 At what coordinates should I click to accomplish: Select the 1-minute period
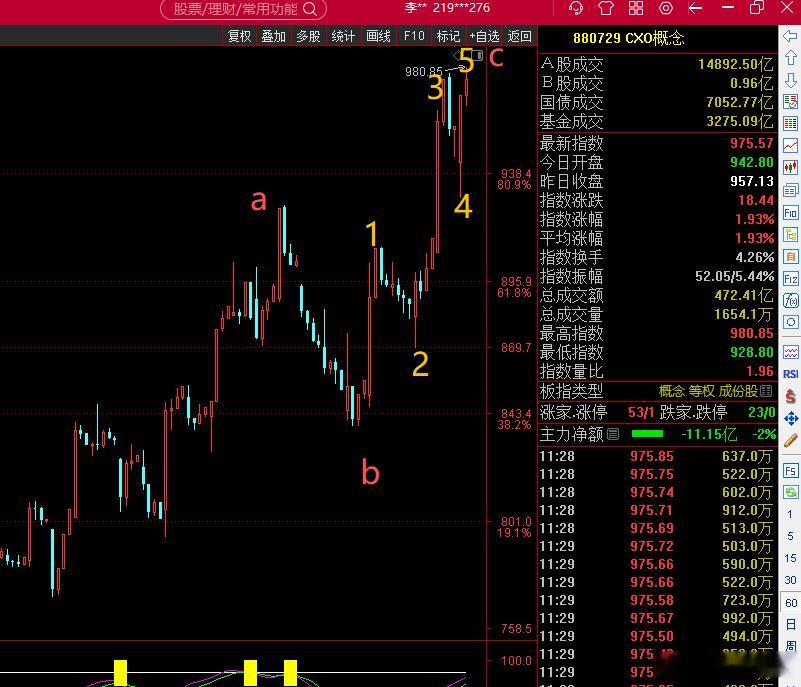790,514
